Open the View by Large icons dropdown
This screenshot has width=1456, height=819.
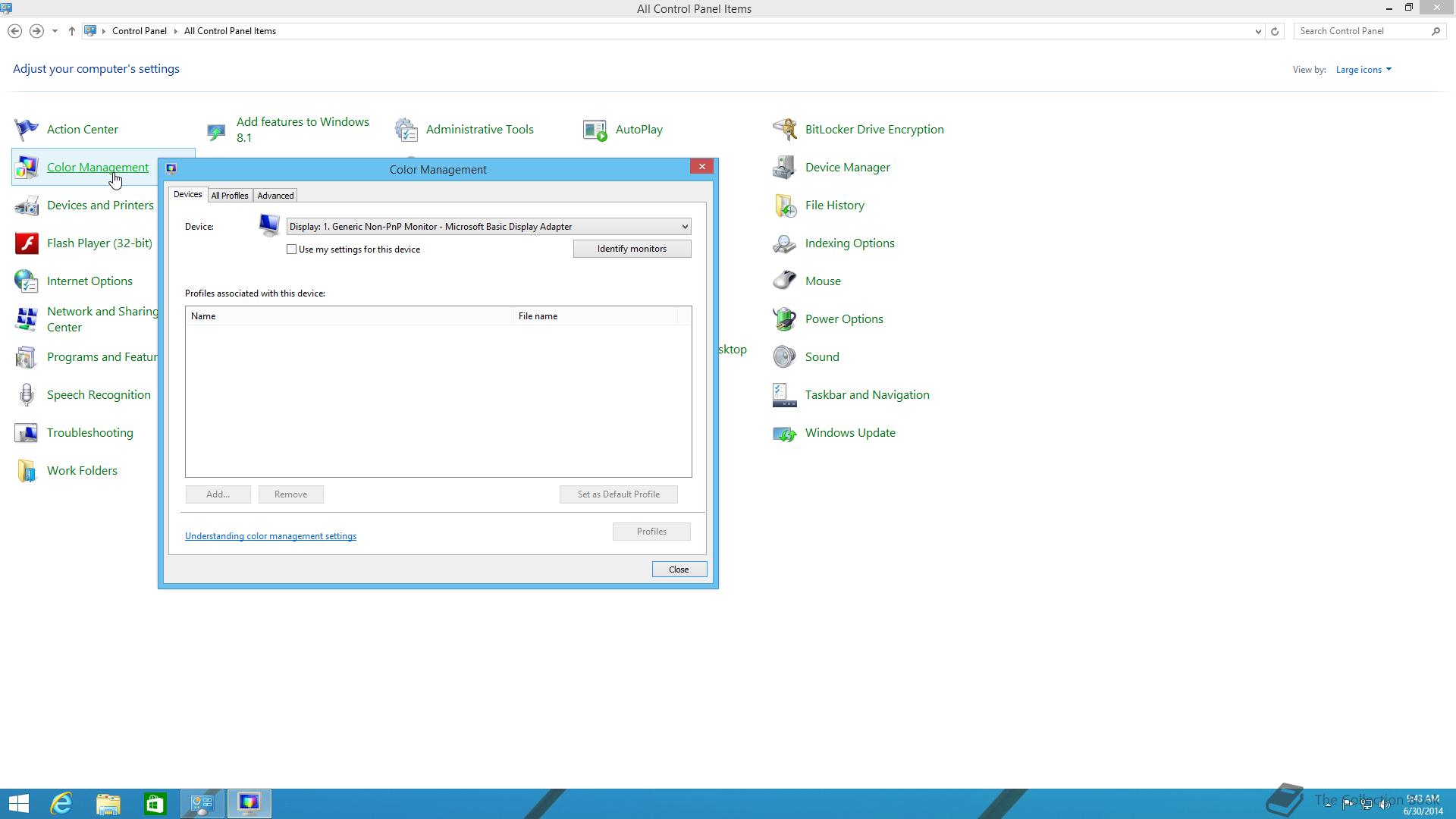(x=1363, y=70)
